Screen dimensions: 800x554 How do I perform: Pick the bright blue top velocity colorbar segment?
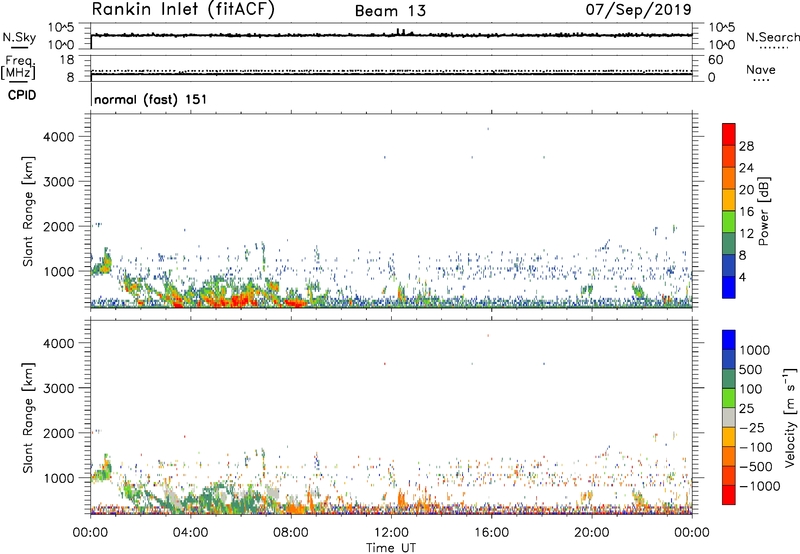point(729,340)
